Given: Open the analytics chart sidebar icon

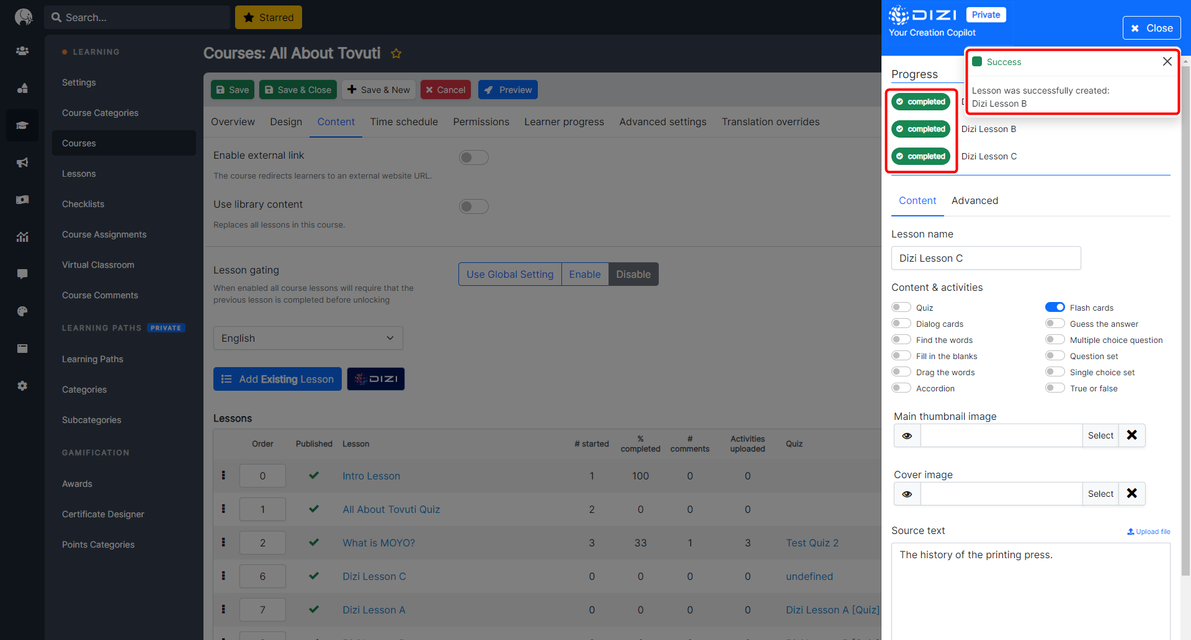Looking at the screenshot, I should 22,237.
